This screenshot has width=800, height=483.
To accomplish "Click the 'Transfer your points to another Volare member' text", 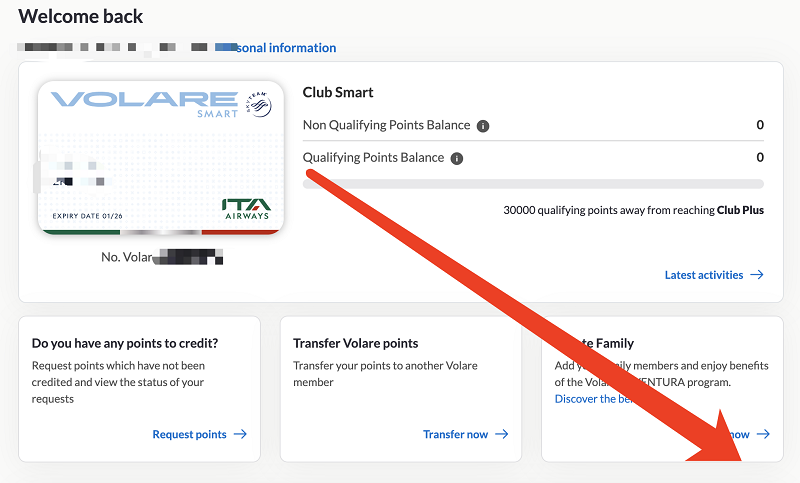I will (385, 374).
